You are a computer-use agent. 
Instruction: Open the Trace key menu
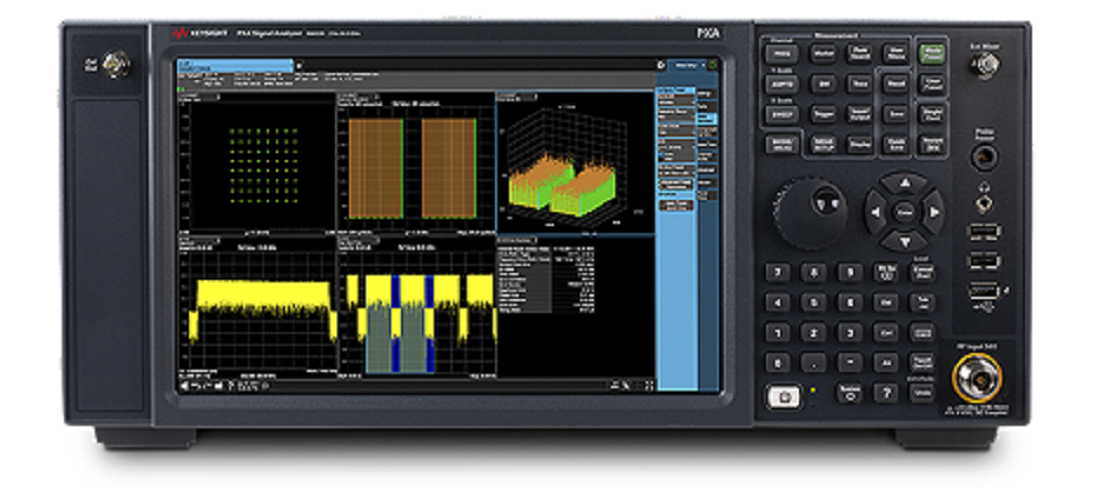click(858, 84)
